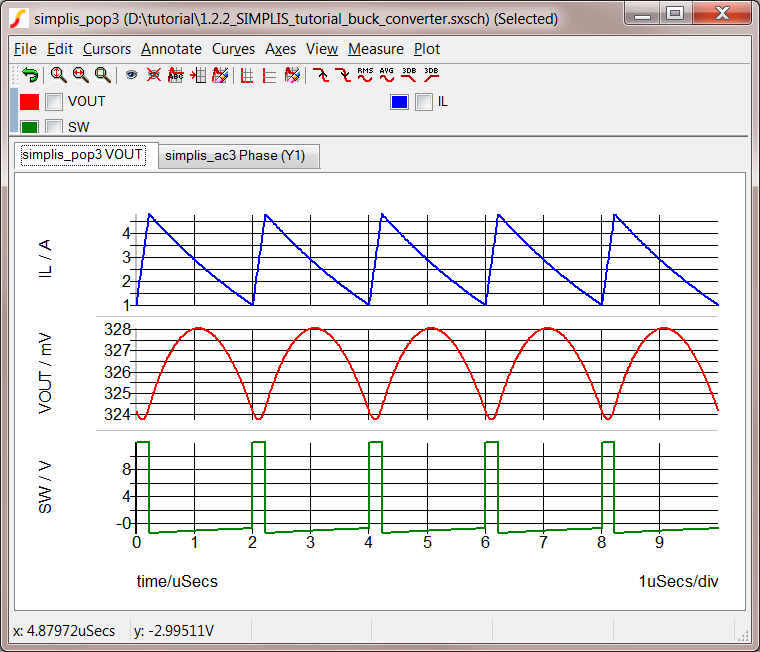The height and width of the screenshot is (652, 760).
Task: Expand the Axes menu
Action: tap(280, 49)
